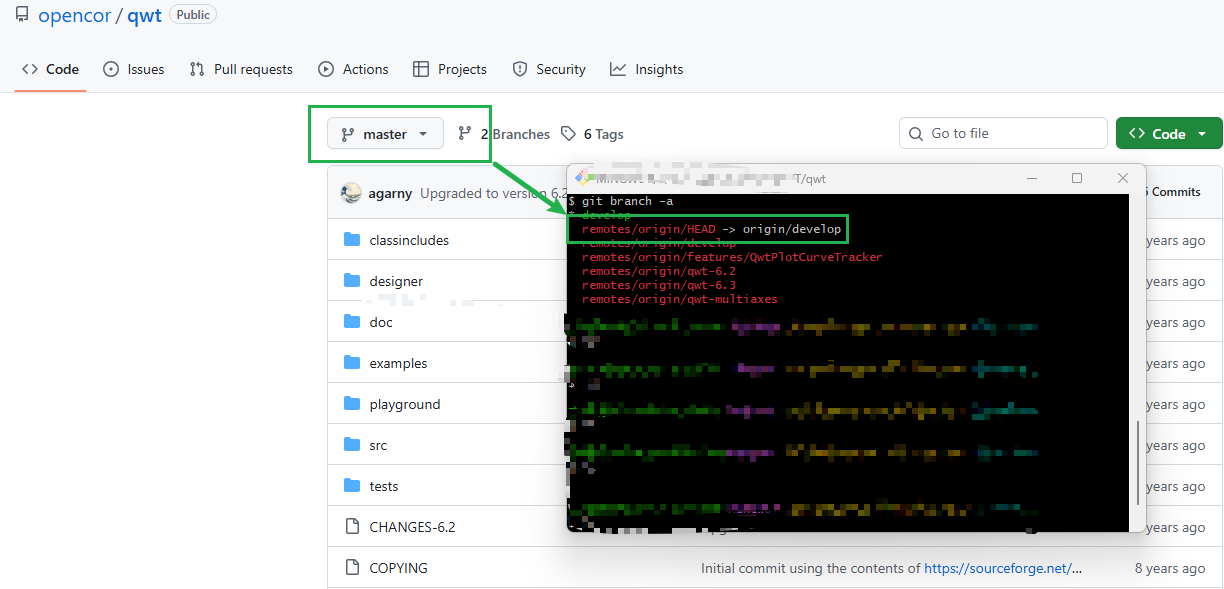
Task: Click the git branch icon beside Branches
Action: click(x=465, y=133)
